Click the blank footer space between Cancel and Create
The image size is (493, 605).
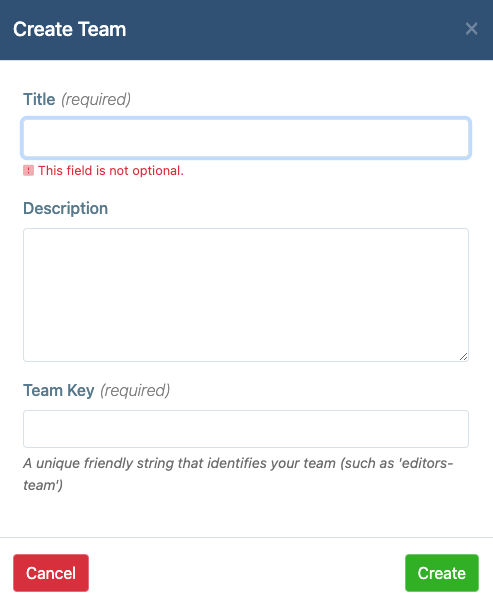[x=247, y=573]
